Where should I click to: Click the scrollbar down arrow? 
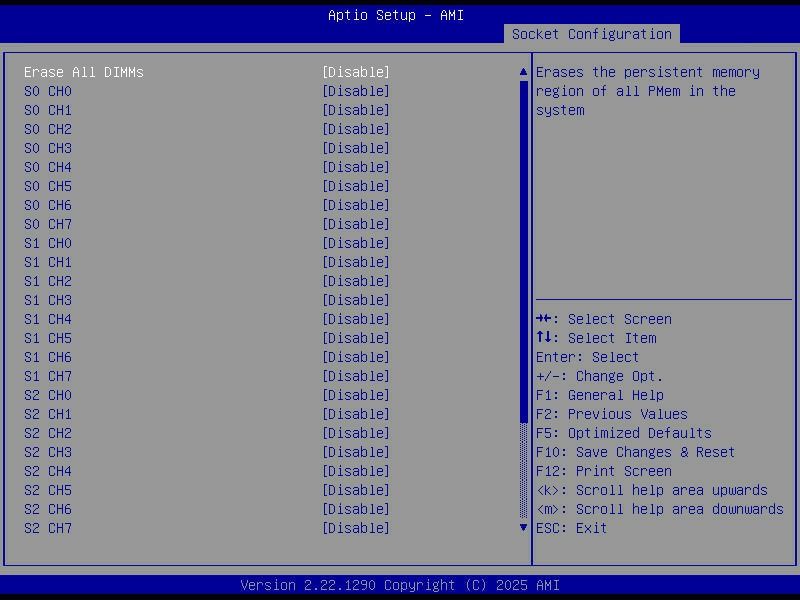point(523,528)
